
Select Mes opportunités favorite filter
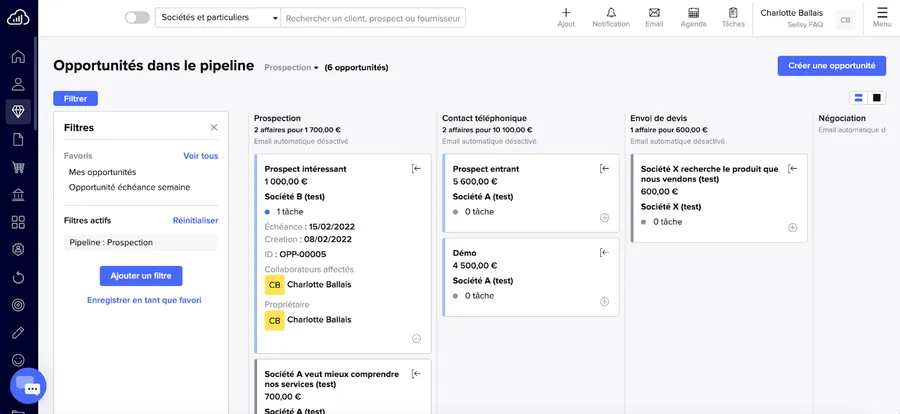coord(102,172)
